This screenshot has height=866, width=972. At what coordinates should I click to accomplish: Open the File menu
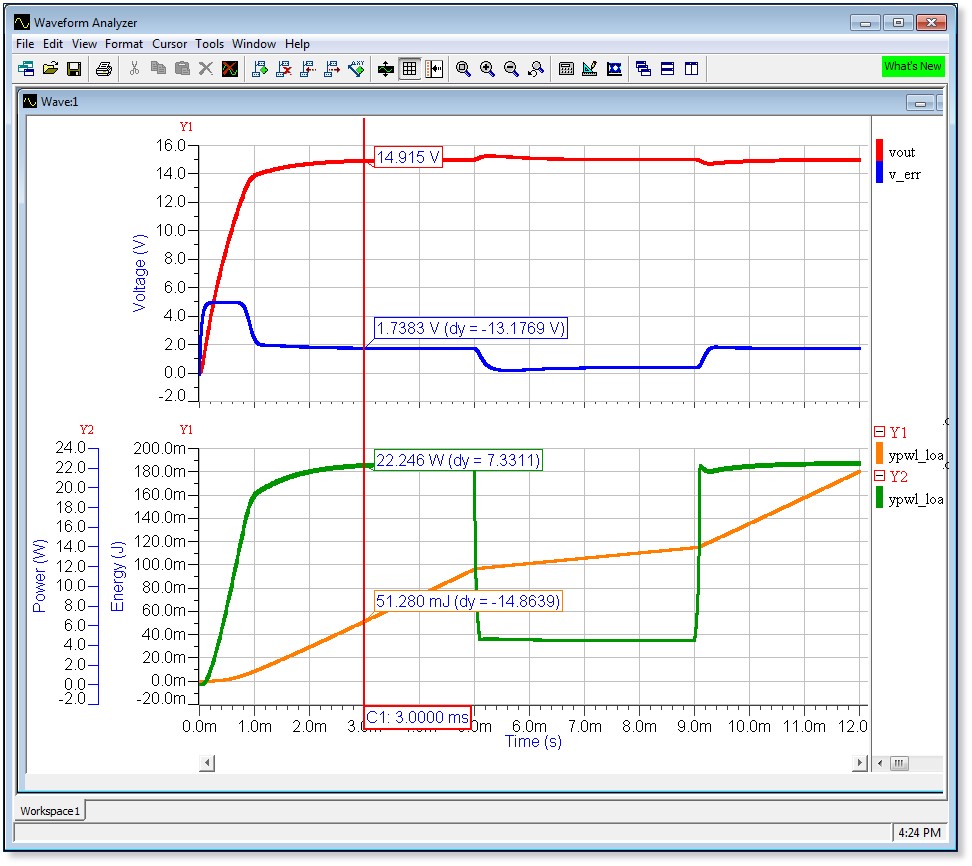(x=25, y=44)
